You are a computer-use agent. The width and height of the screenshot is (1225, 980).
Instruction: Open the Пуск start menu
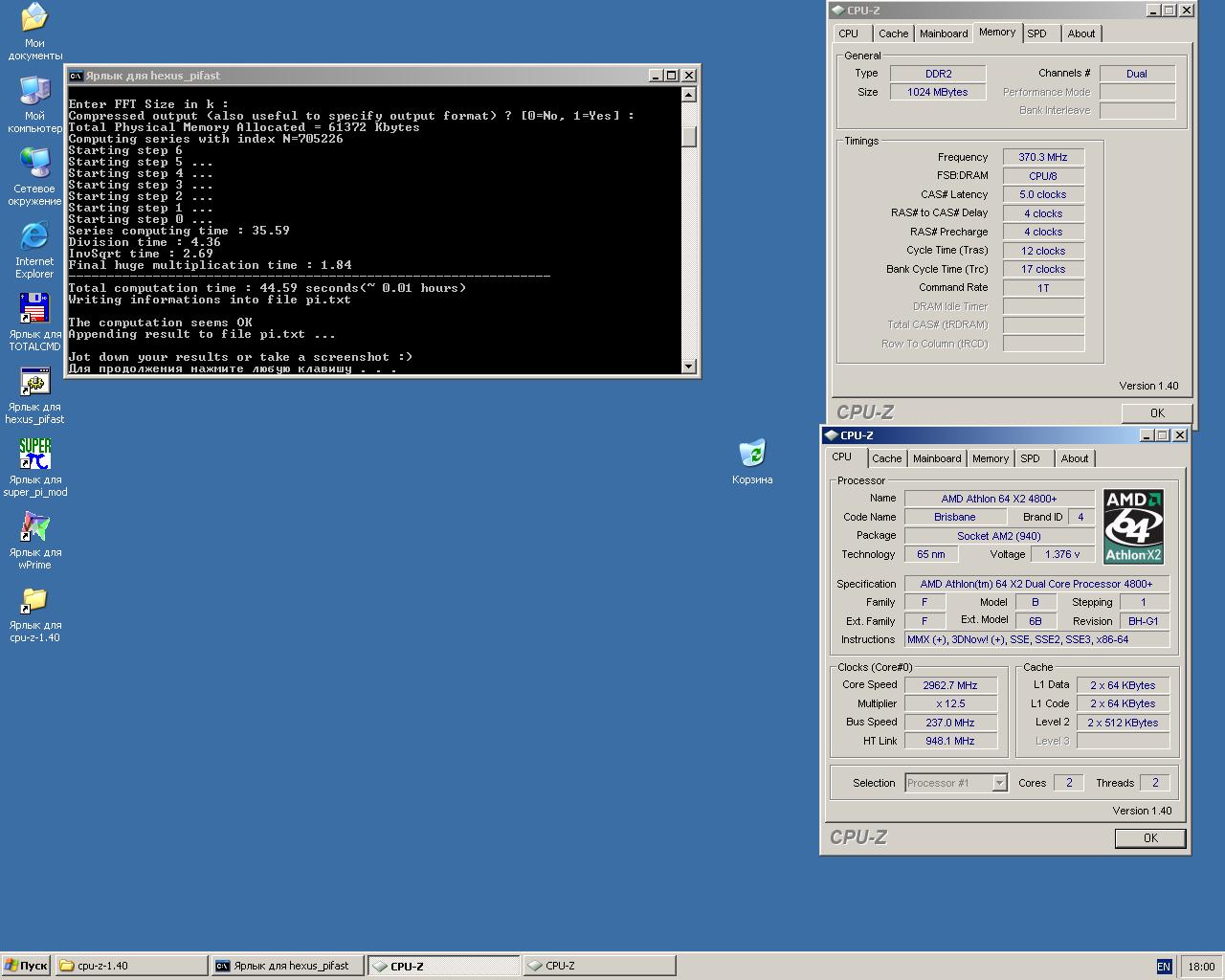pos(26,966)
